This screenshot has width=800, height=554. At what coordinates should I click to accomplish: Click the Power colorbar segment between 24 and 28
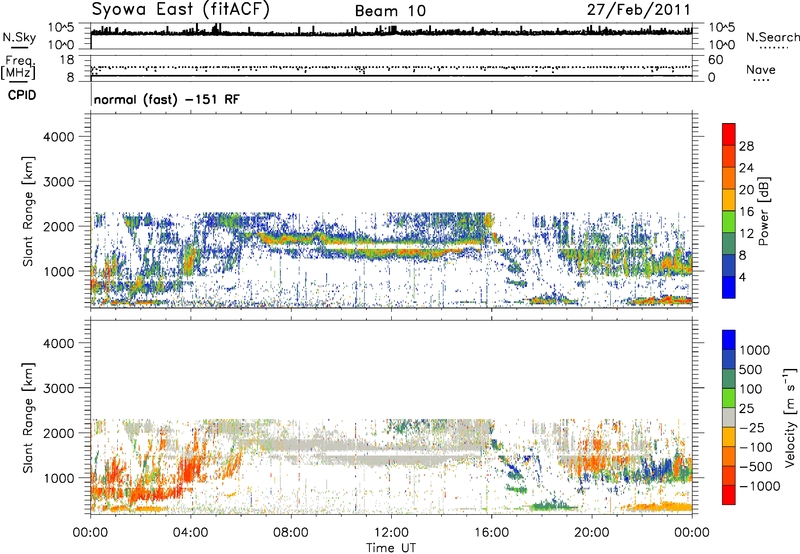click(729, 156)
